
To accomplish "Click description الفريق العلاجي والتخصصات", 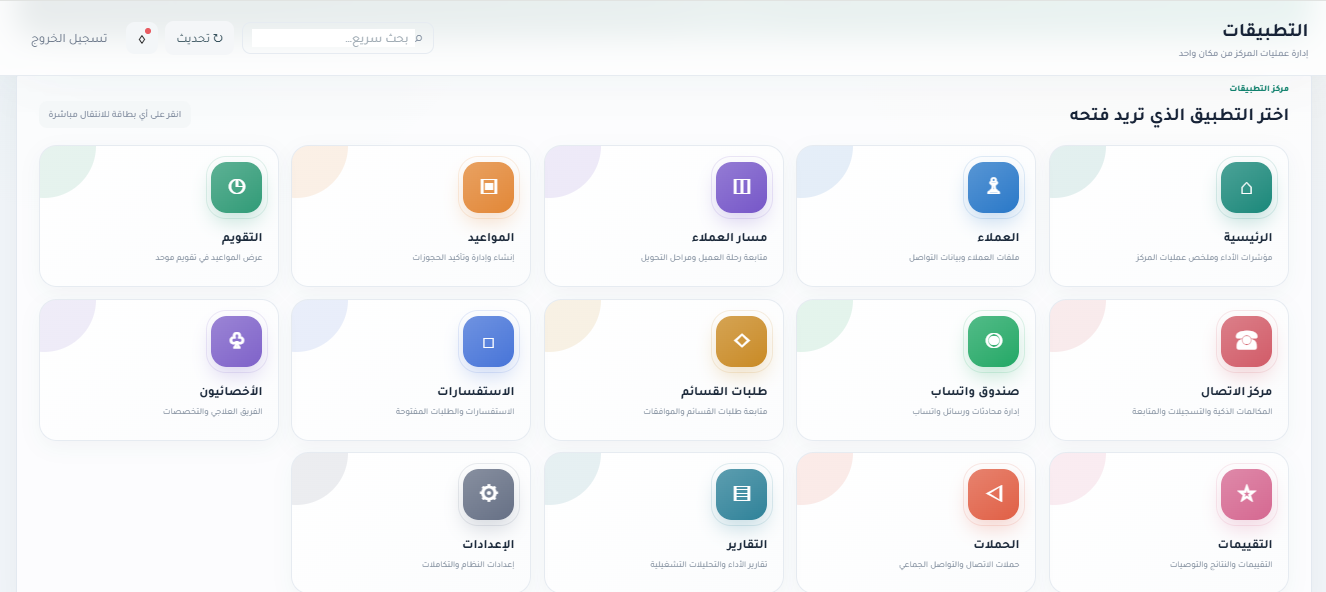I will tap(213, 411).
